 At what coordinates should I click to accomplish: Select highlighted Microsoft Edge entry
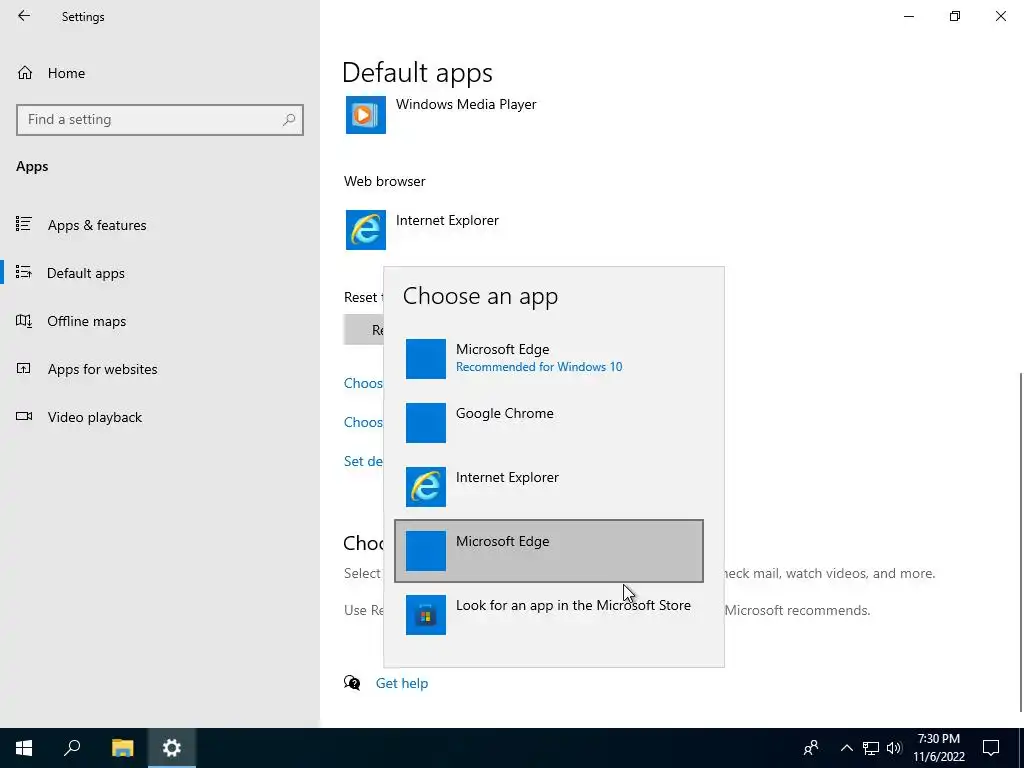click(549, 551)
